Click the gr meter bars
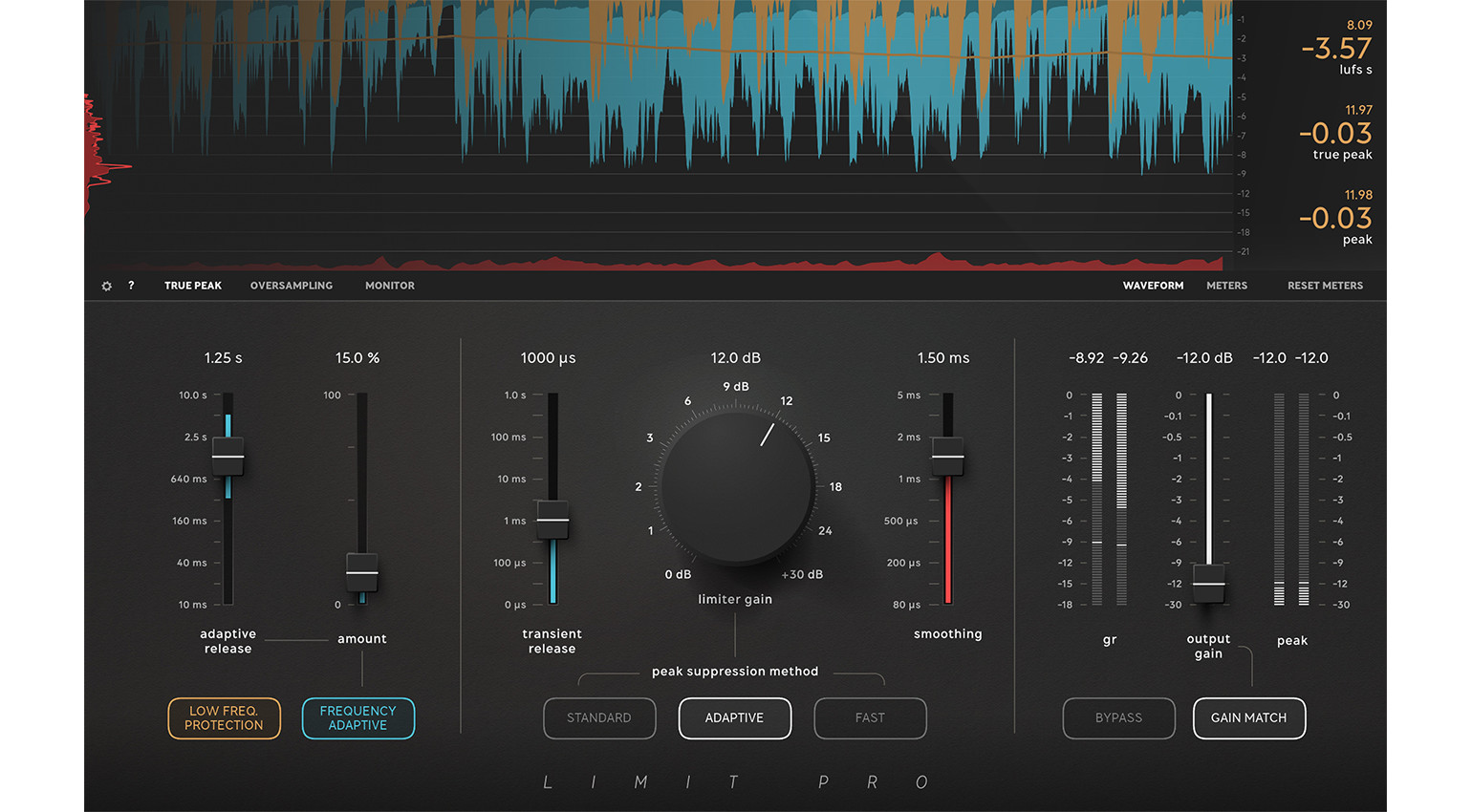The height and width of the screenshot is (812, 1472). pyautogui.click(x=1109, y=499)
